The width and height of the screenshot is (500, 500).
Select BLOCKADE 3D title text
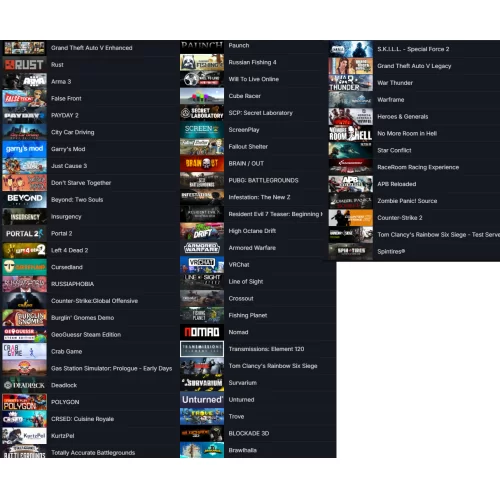[249, 433]
